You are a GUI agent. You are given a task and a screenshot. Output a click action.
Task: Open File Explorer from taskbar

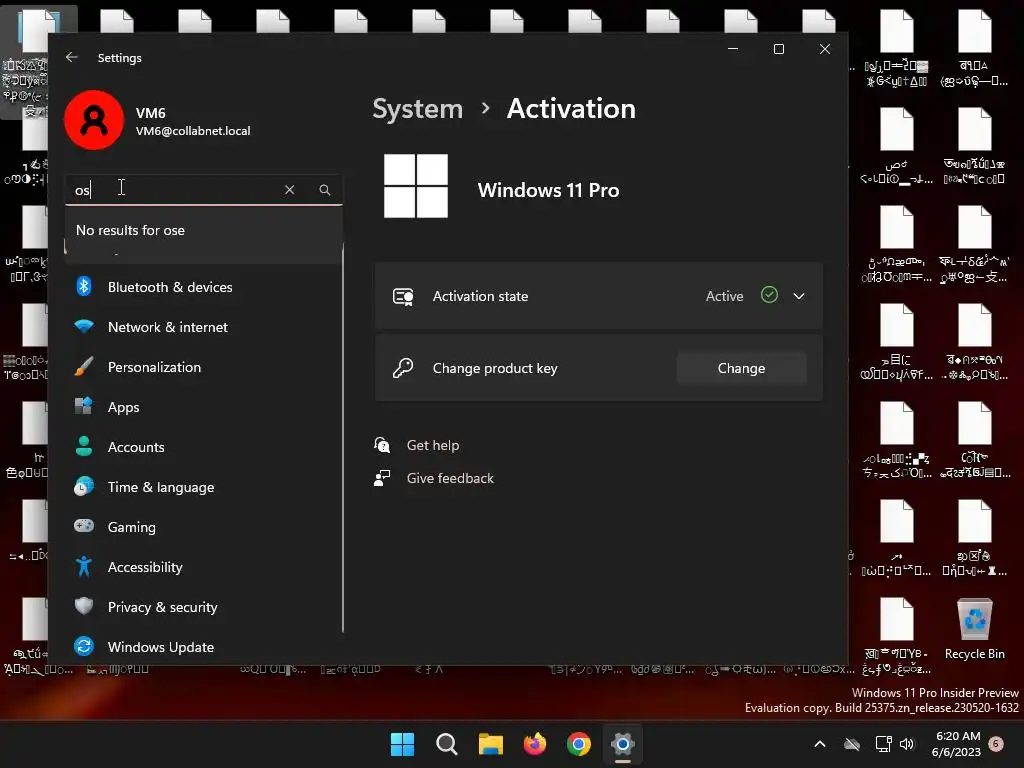point(490,744)
